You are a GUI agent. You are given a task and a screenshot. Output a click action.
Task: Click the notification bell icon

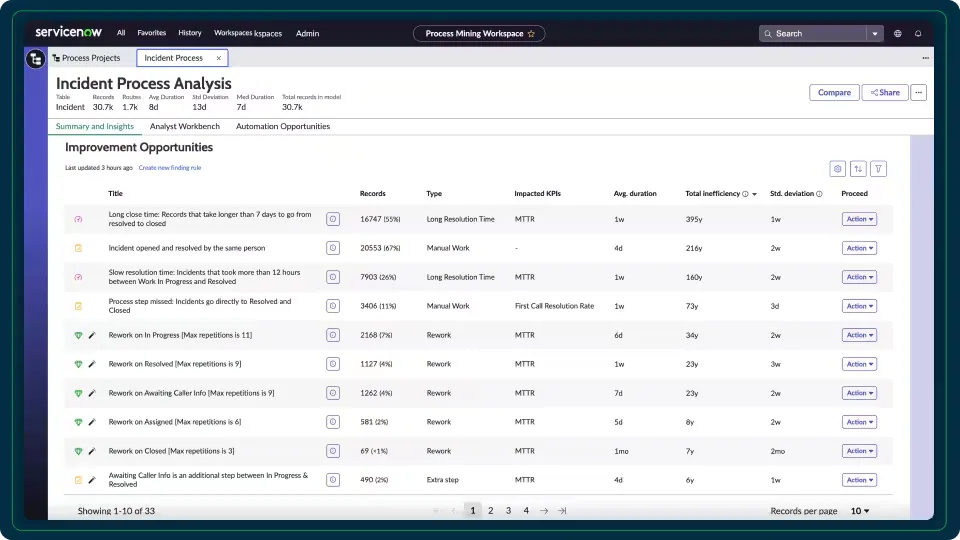(x=918, y=33)
